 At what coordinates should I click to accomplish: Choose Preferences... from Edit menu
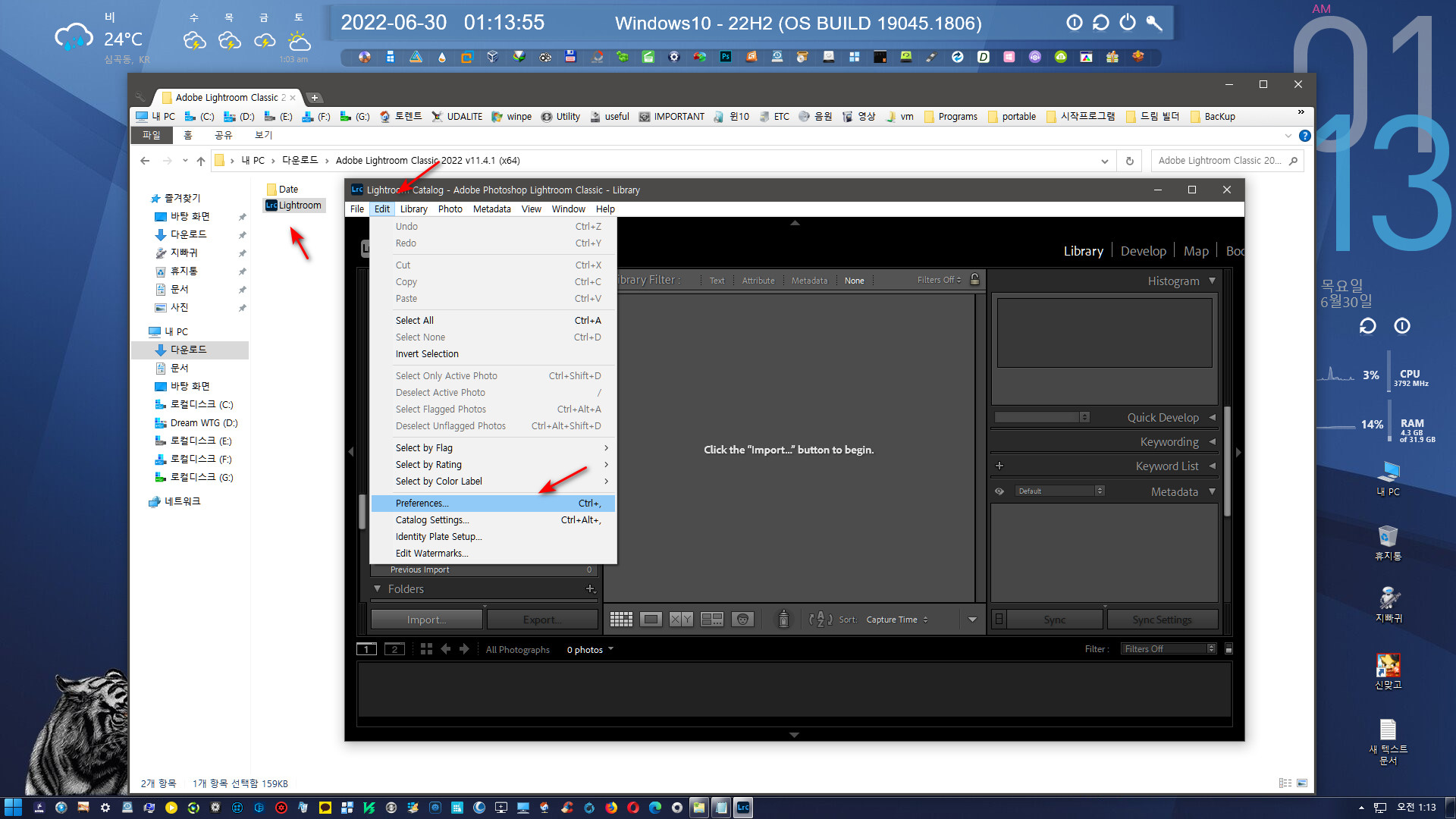(x=493, y=504)
